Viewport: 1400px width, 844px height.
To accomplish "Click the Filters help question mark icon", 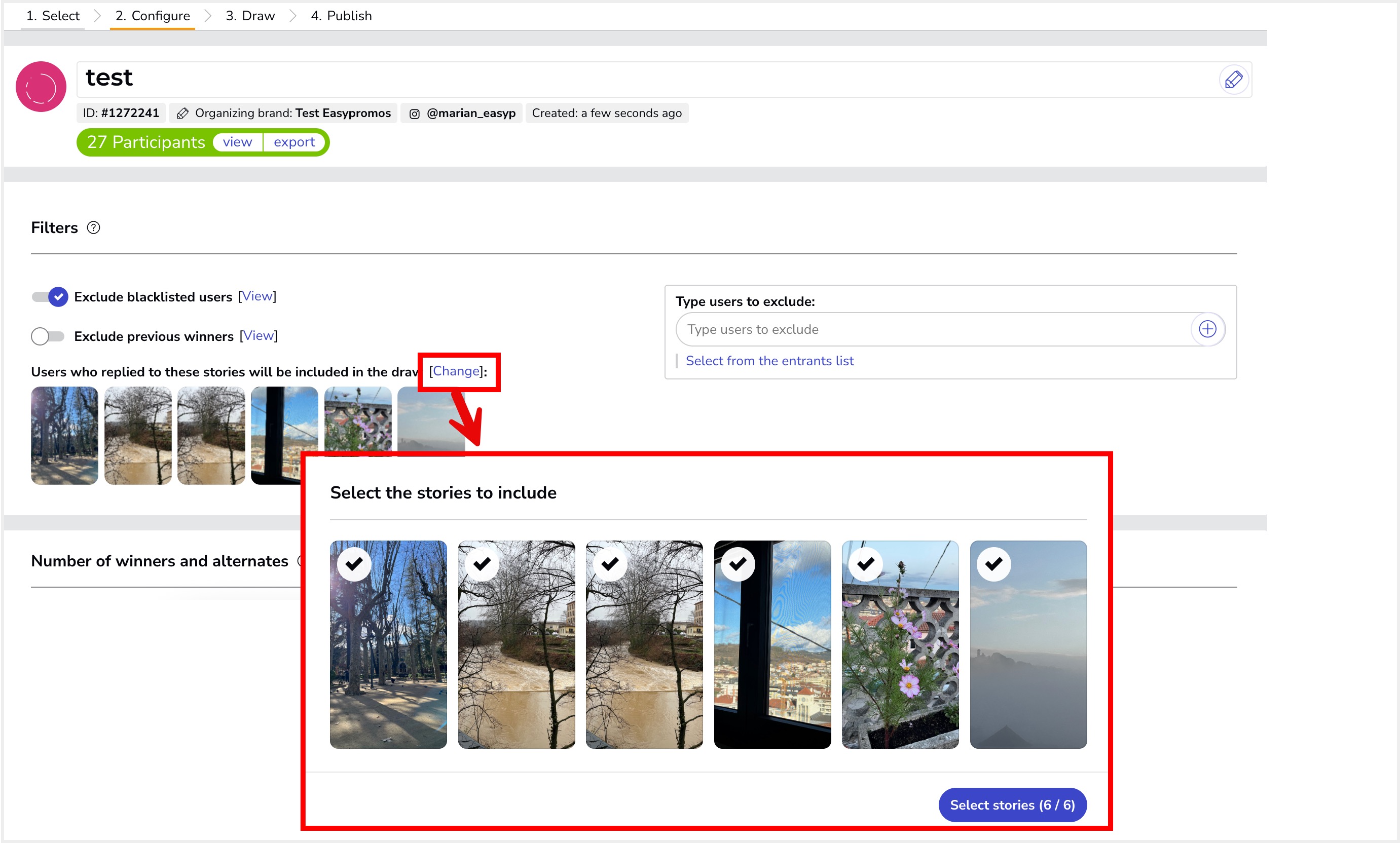I will click(93, 228).
